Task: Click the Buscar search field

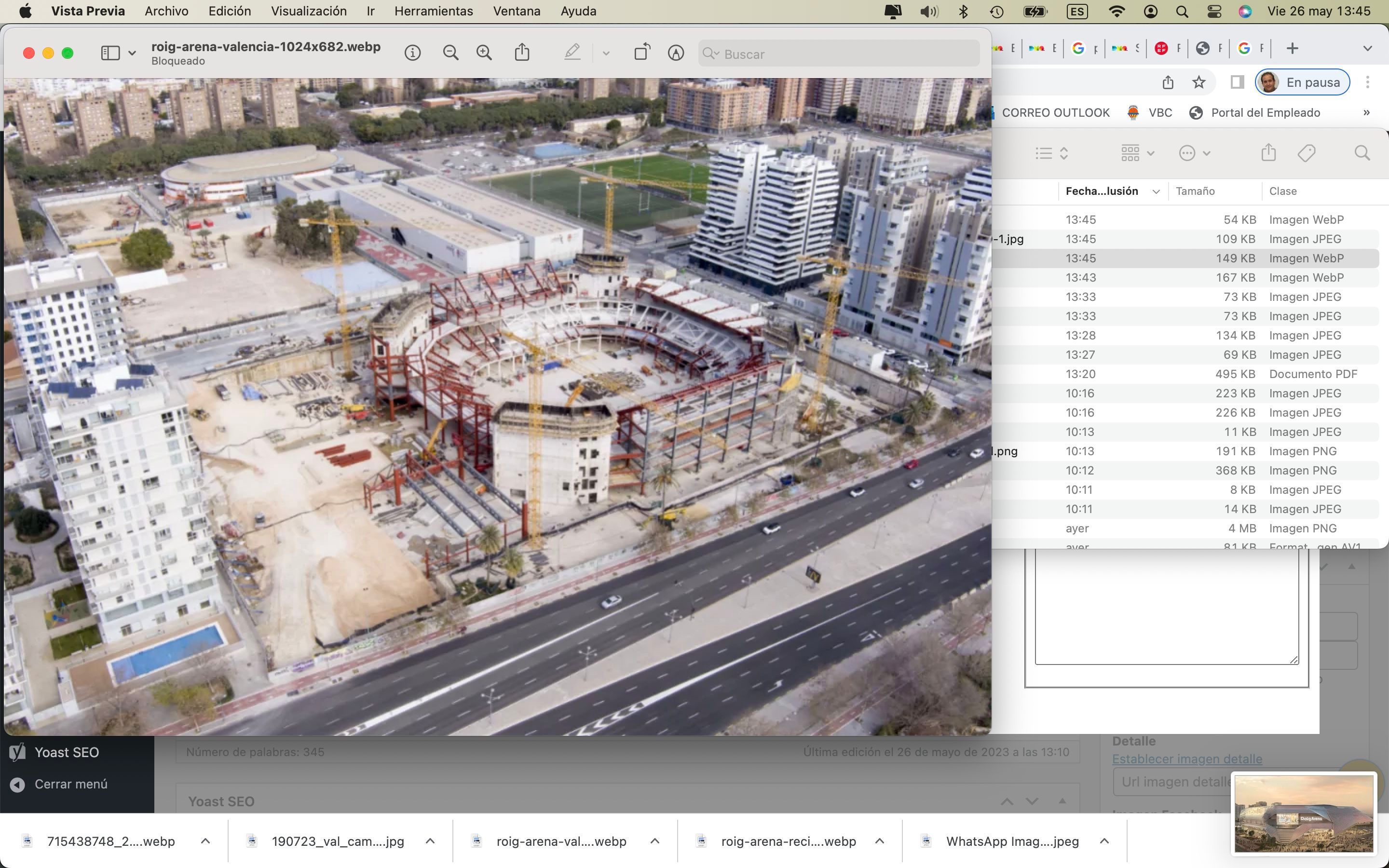Action: pos(838,54)
